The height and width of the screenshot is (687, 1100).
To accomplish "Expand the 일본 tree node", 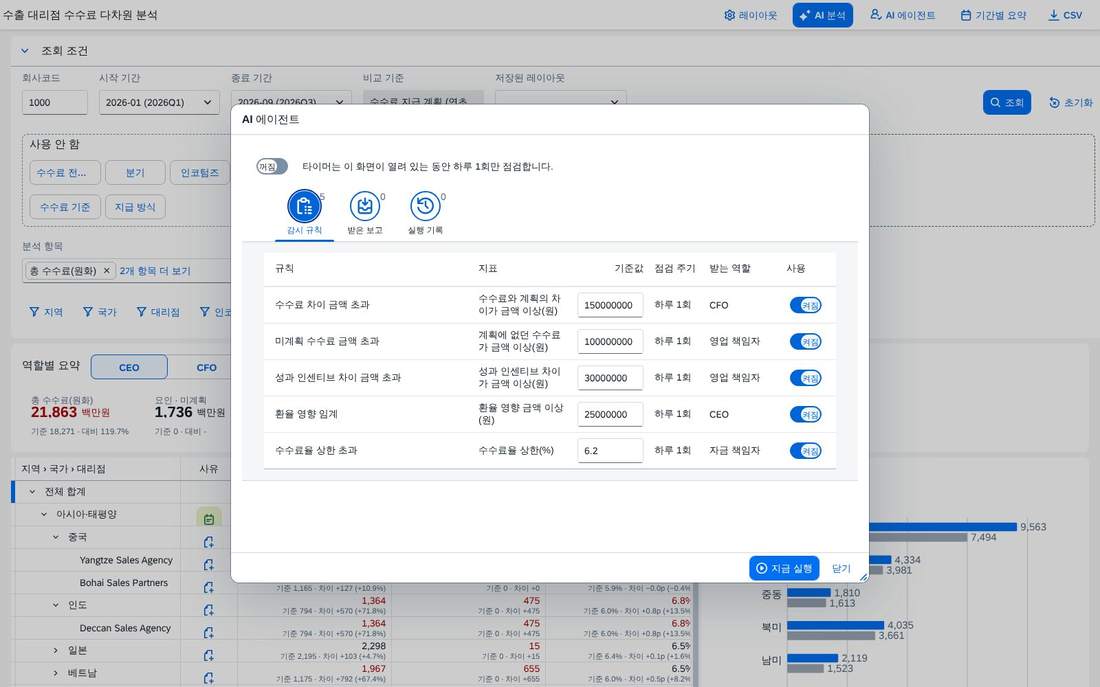I will [x=55, y=651].
